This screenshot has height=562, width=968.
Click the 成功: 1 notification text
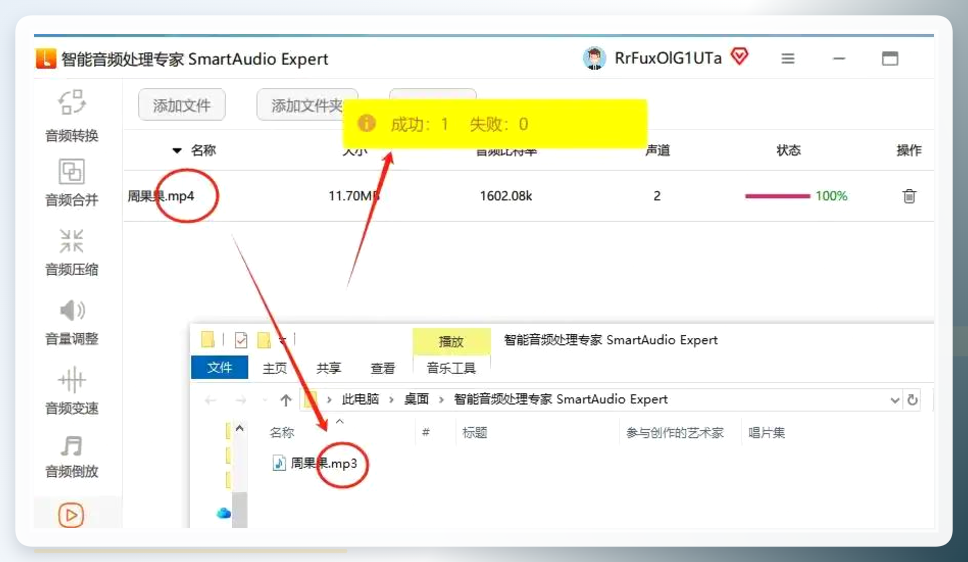(419, 124)
